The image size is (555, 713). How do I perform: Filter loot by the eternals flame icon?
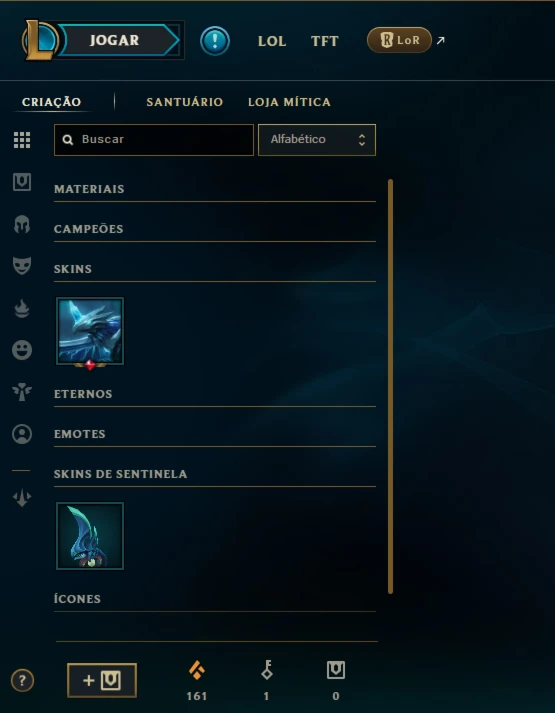click(22, 309)
